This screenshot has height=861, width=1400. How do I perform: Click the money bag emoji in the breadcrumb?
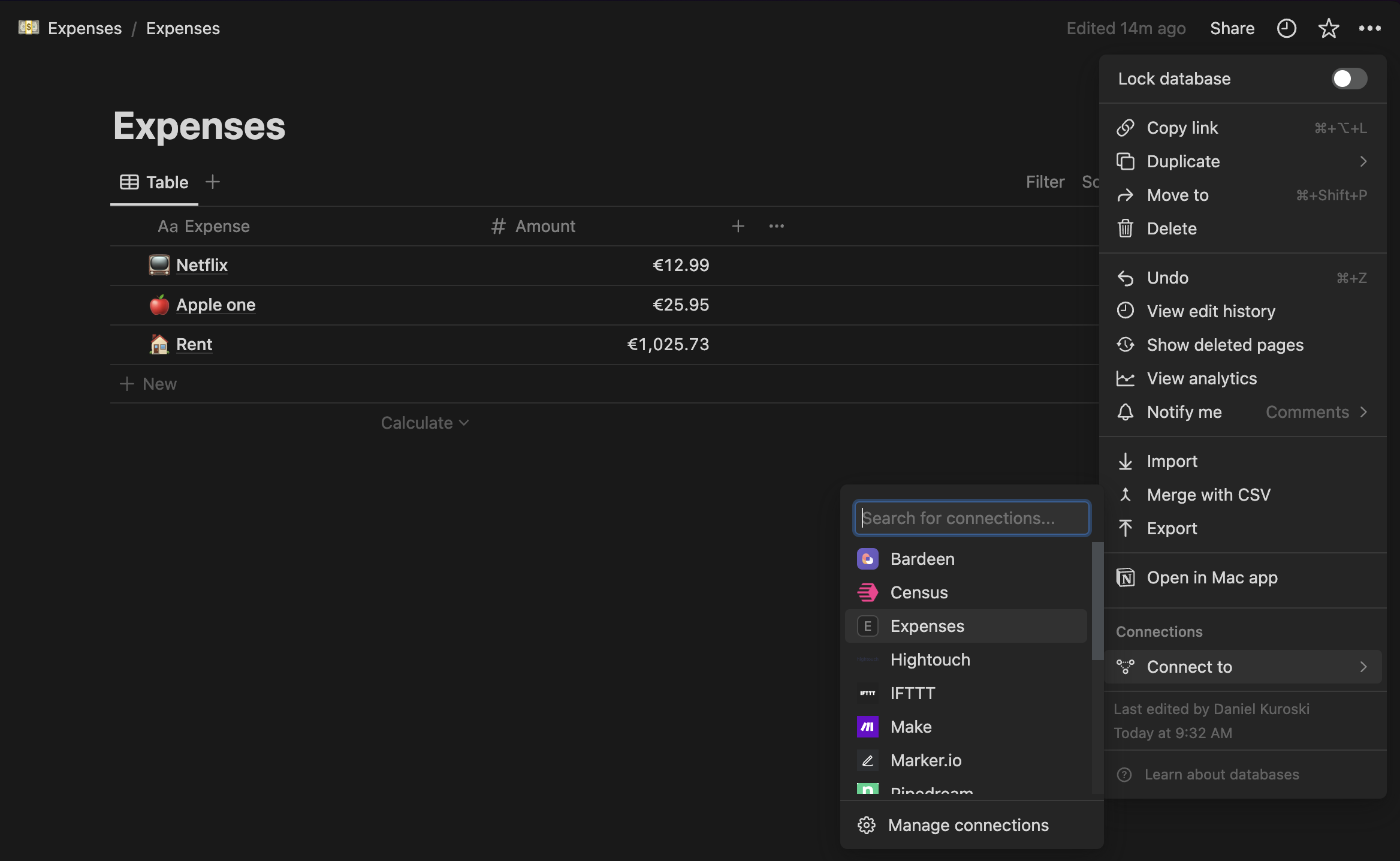click(x=28, y=28)
